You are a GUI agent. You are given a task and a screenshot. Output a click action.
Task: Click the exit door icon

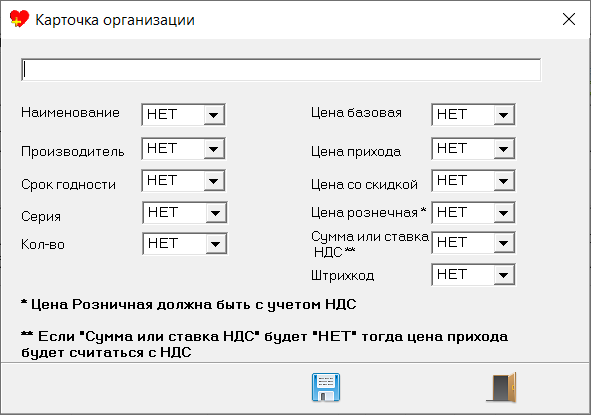pyautogui.click(x=502, y=387)
